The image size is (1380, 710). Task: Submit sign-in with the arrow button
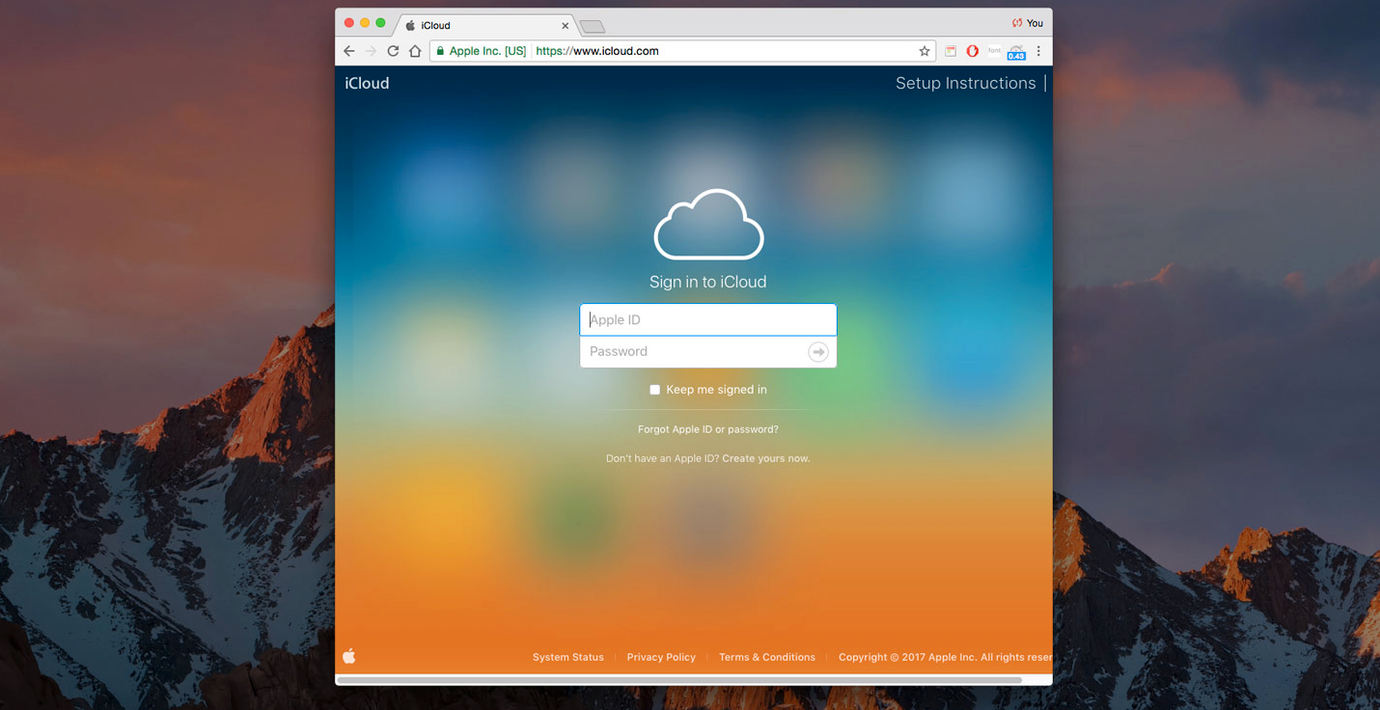click(818, 352)
